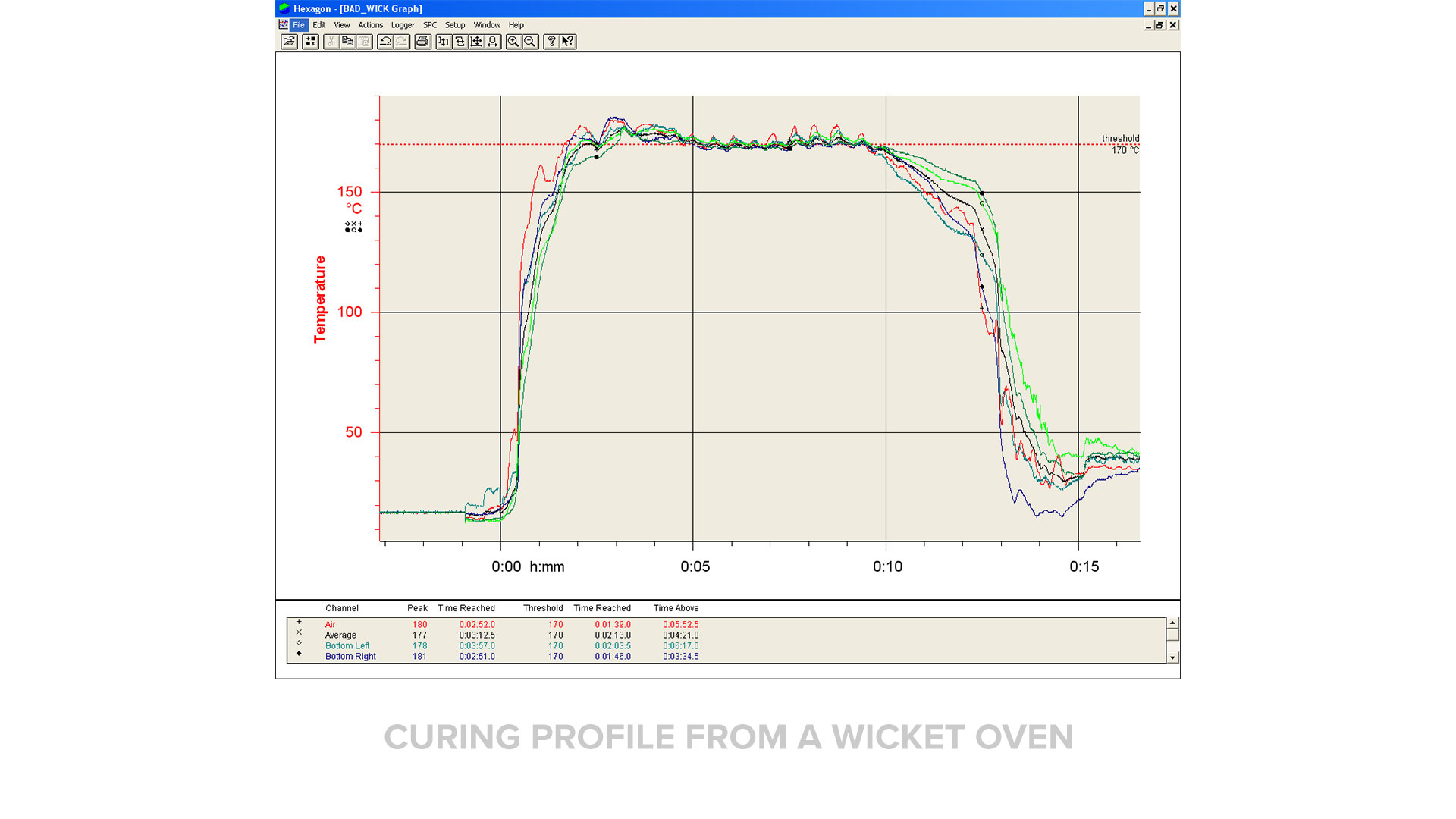1456x819 pixels.
Task: Open the Logger menu
Action: [x=403, y=25]
